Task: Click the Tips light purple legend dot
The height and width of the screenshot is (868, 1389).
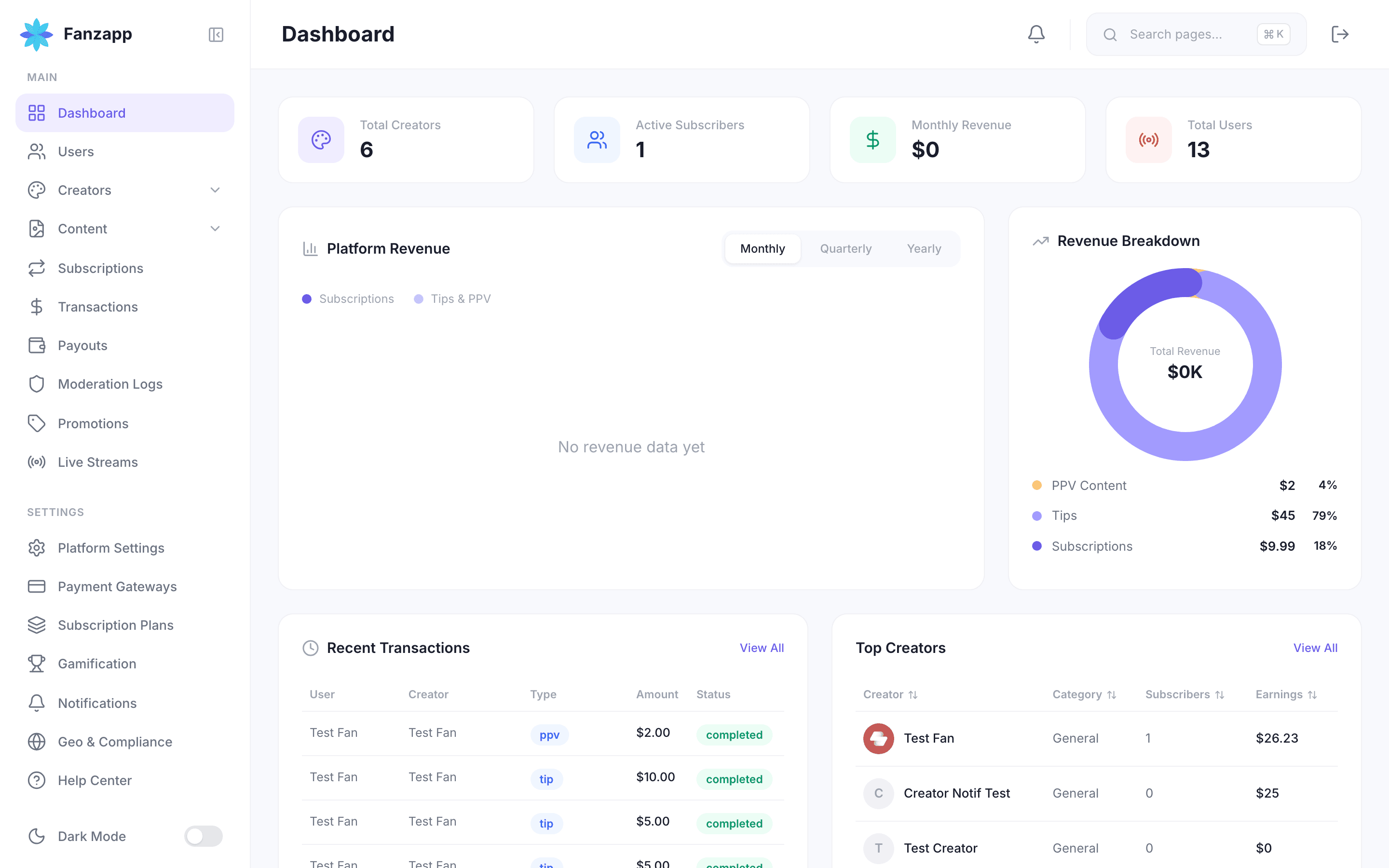Action: (x=1036, y=515)
